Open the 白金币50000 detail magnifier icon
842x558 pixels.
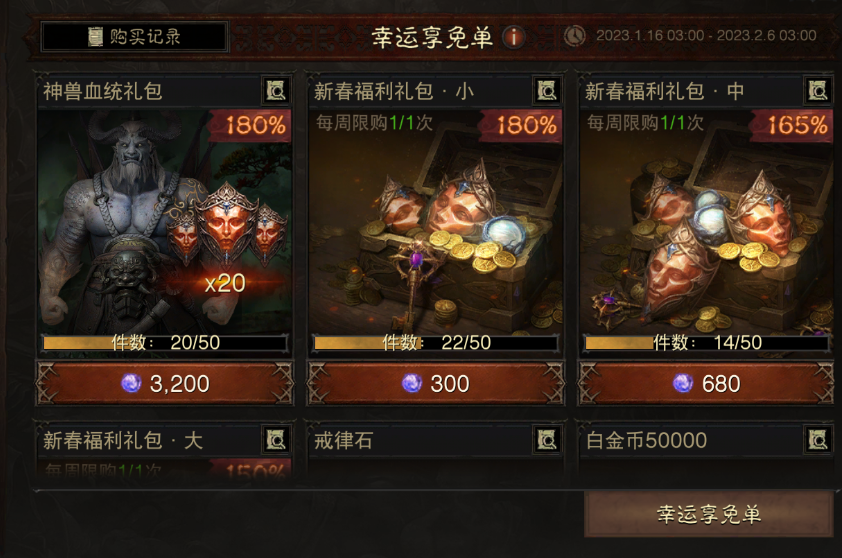818,440
